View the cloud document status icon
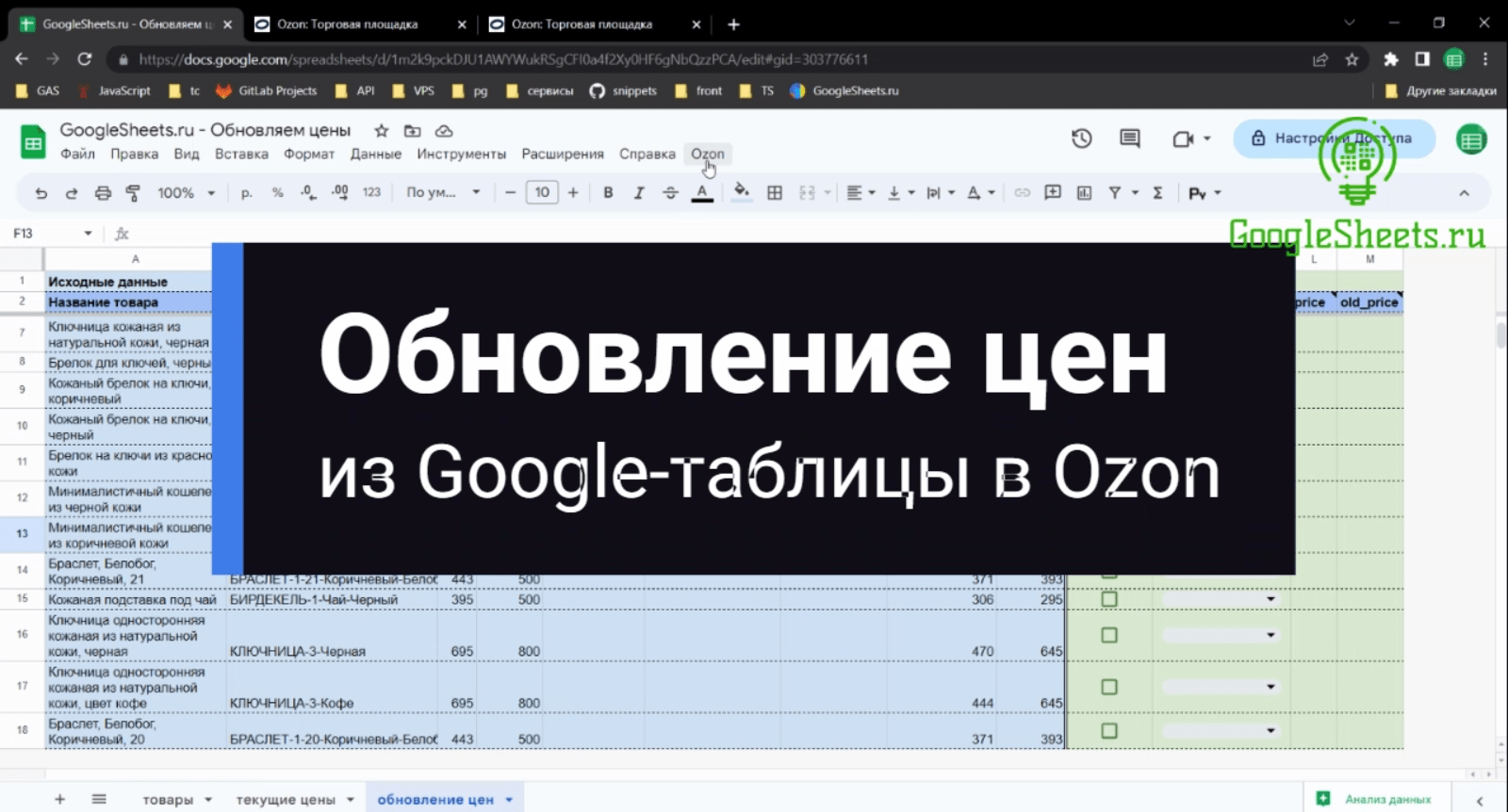 (444, 131)
